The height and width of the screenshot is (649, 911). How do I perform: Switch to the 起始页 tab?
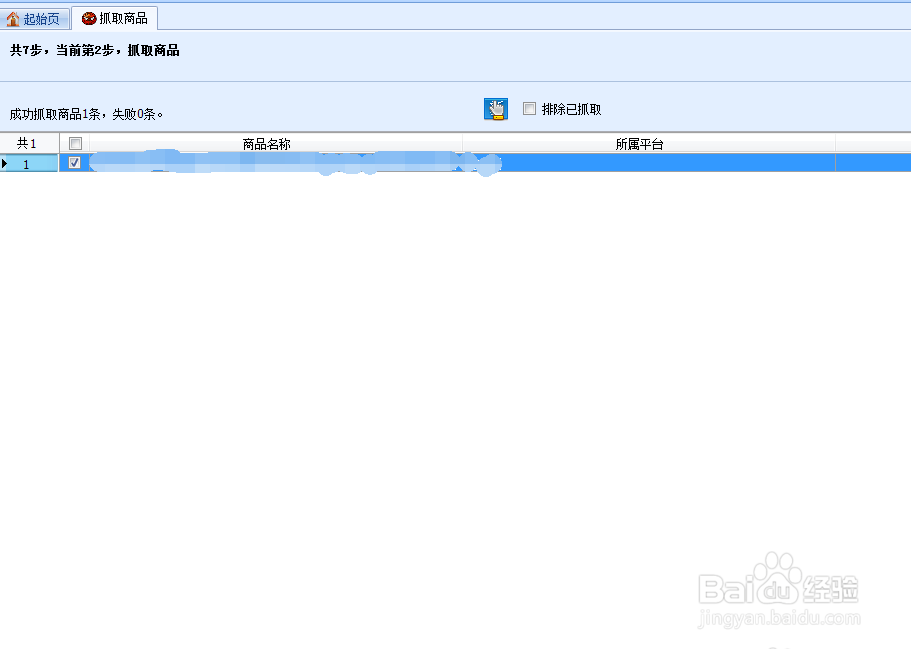tap(34, 19)
